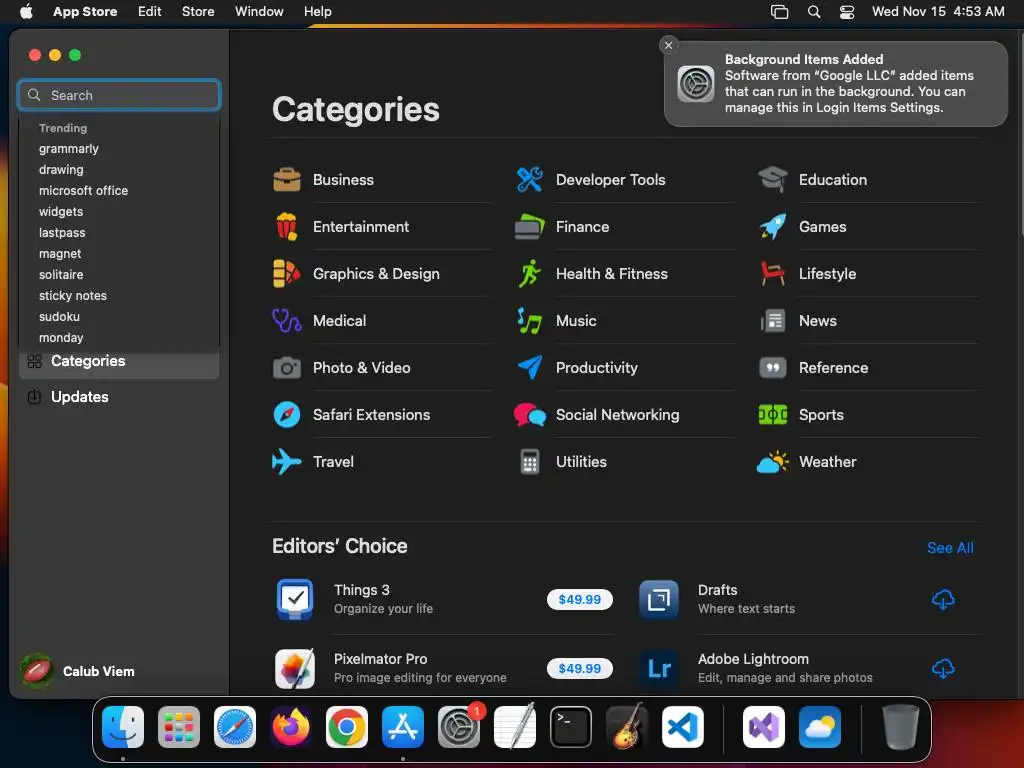This screenshot has height=768, width=1024.
Task: Select trending search 'monday'
Action: click(61, 338)
